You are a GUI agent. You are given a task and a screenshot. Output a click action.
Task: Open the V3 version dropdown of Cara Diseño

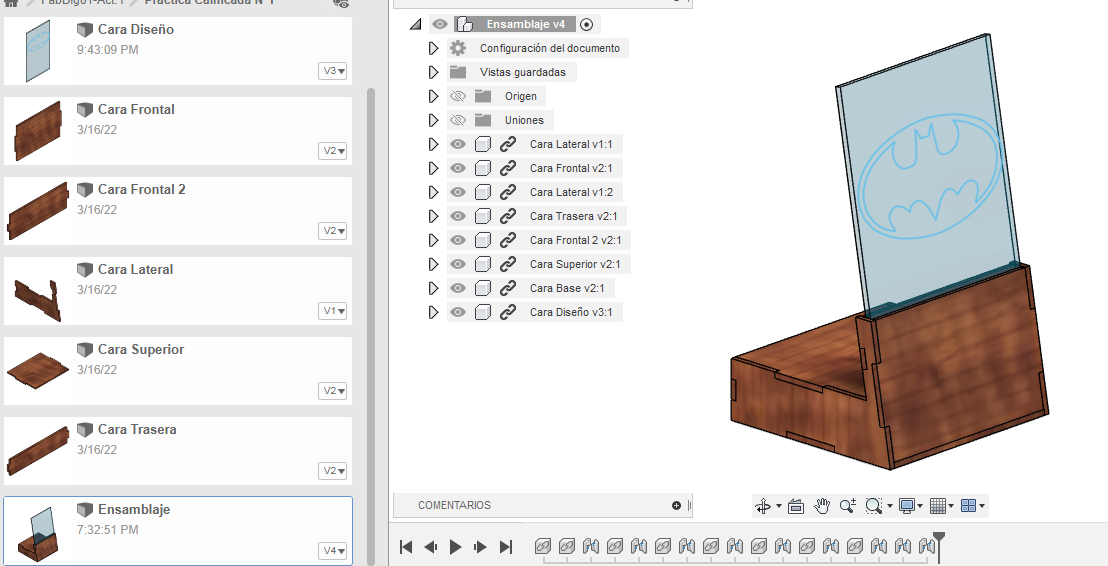(x=334, y=71)
